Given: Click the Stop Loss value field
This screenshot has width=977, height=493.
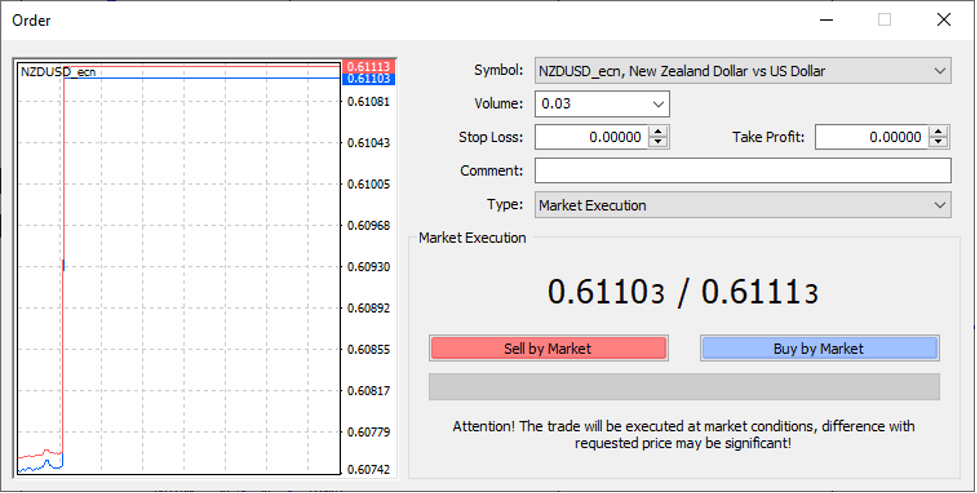Looking at the screenshot, I should point(591,137).
